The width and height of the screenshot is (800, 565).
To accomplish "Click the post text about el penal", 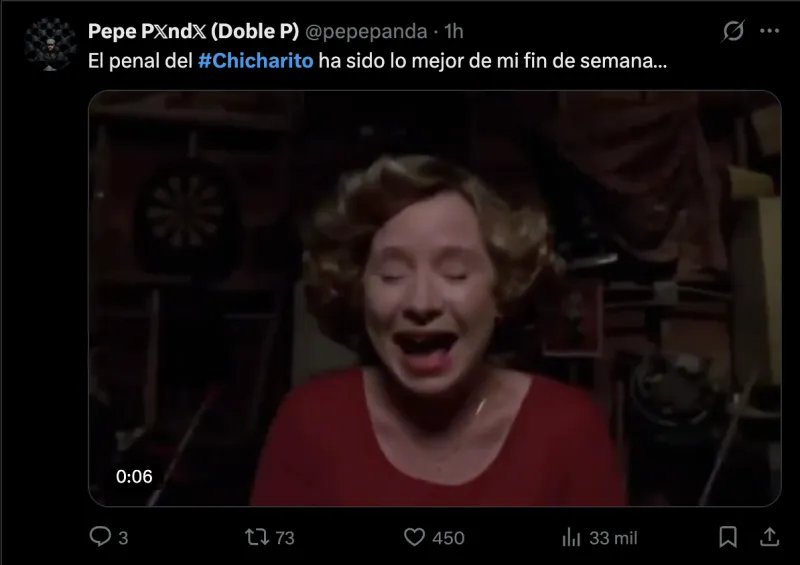I will (x=378, y=61).
